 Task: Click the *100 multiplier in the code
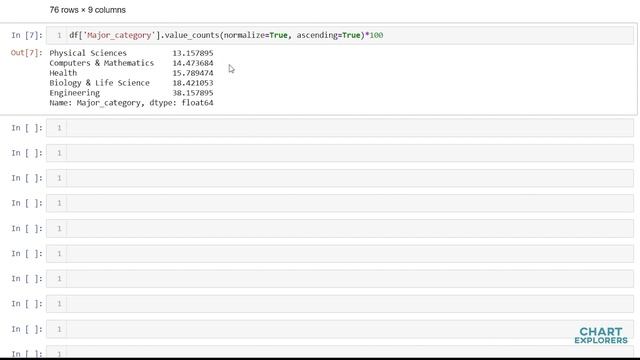click(374, 36)
